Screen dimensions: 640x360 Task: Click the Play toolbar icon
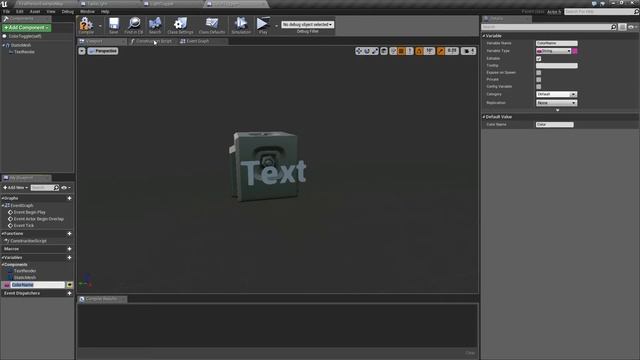[x=263, y=23]
